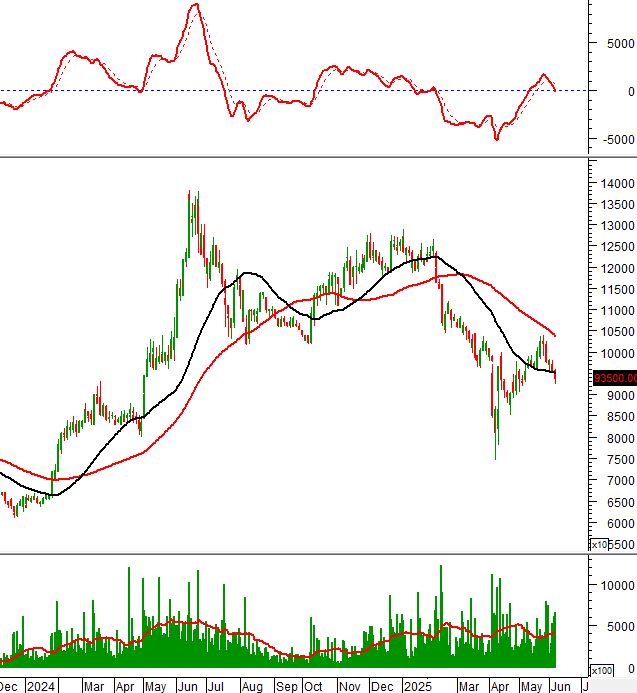The image size is (637, 693).
Task: Click the x10 scale box on price axis
Action: (599, 545)
